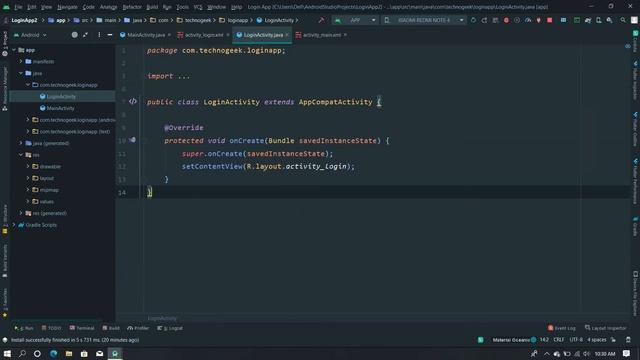640x360 pixels.
Task: Collapse the app tree node
Action: 14,50
